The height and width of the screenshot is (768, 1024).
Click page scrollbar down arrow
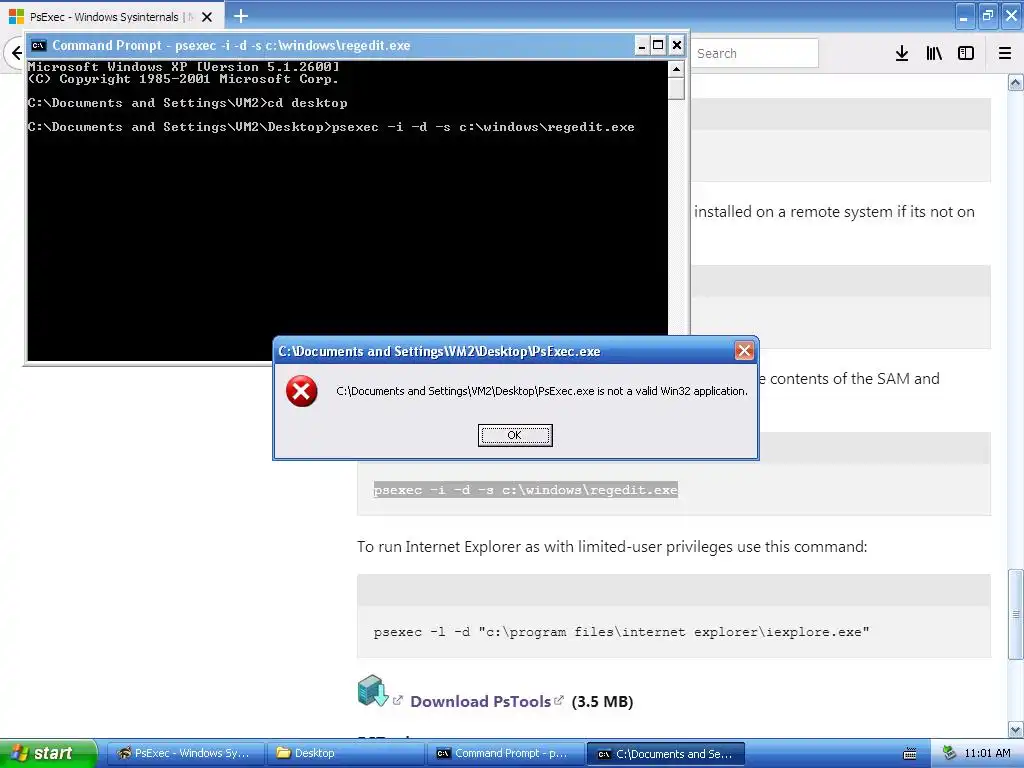(x=1016, y=729)
